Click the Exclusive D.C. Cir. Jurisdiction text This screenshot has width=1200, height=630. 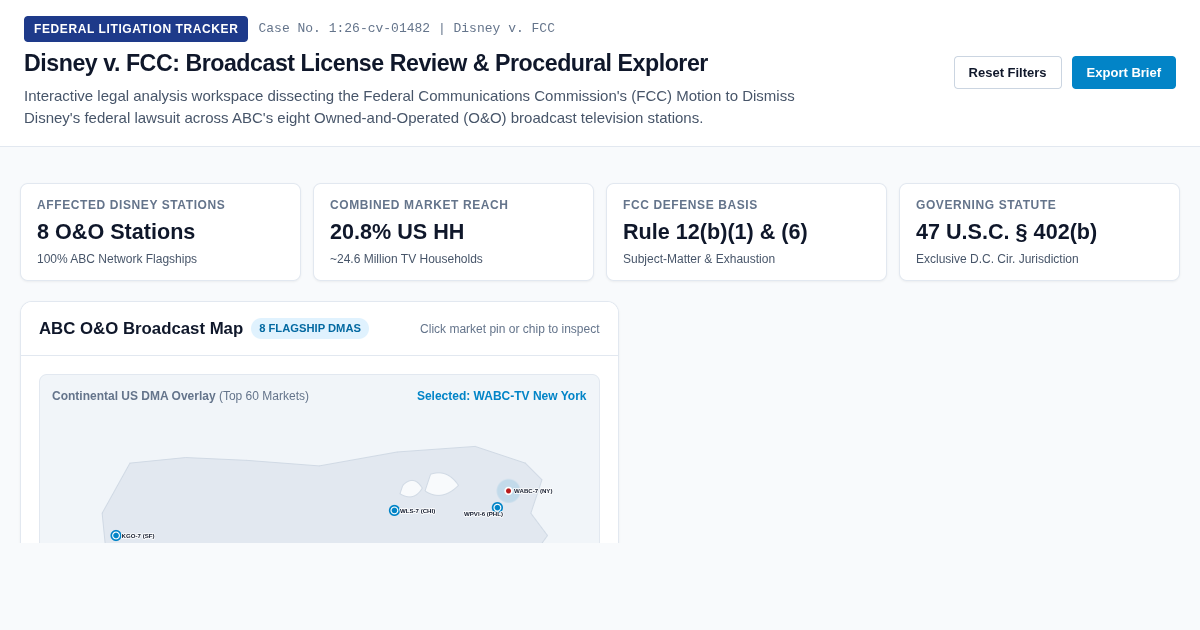997,259
